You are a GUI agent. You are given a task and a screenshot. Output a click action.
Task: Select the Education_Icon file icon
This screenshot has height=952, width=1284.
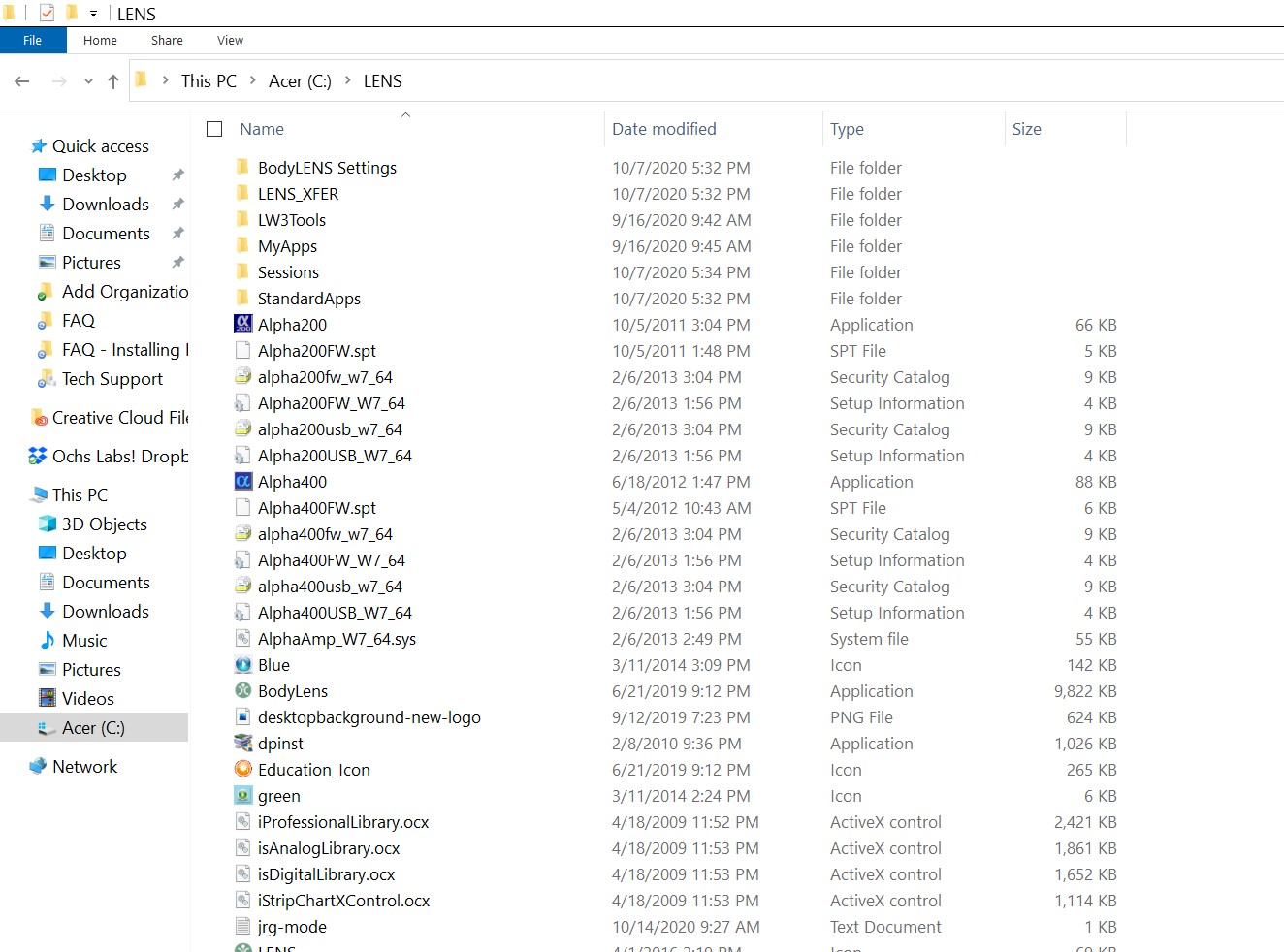coord(243,769)
